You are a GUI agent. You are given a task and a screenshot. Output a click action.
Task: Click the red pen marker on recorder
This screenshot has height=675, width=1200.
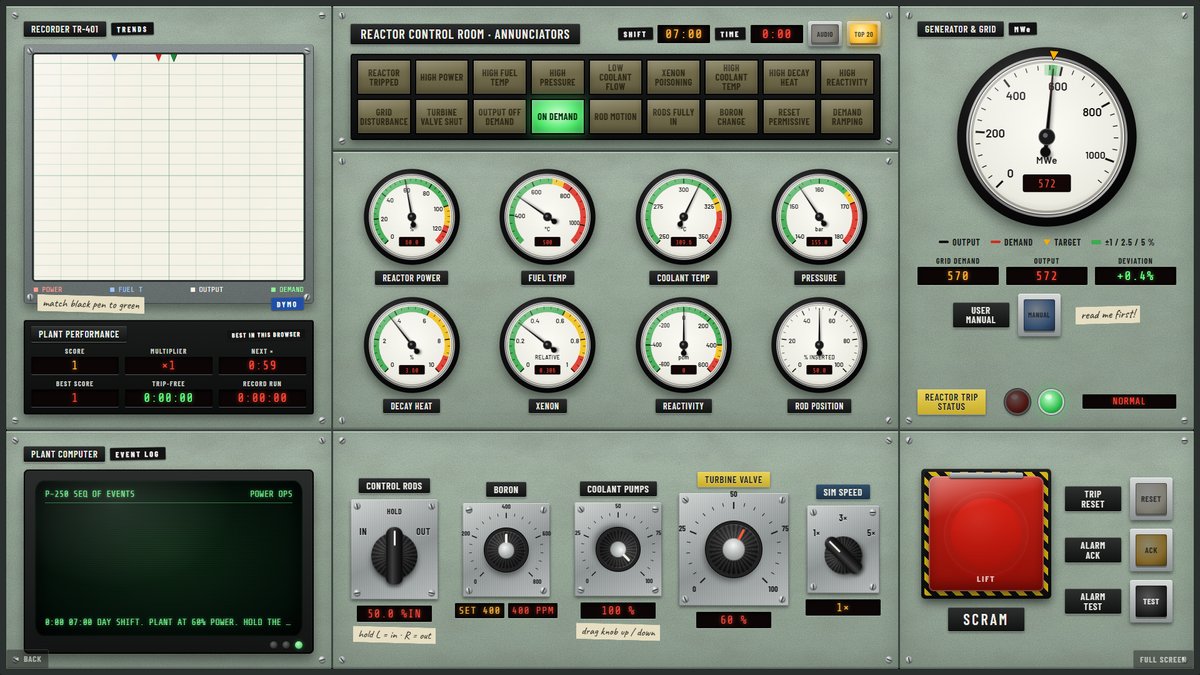coord(158,58)
